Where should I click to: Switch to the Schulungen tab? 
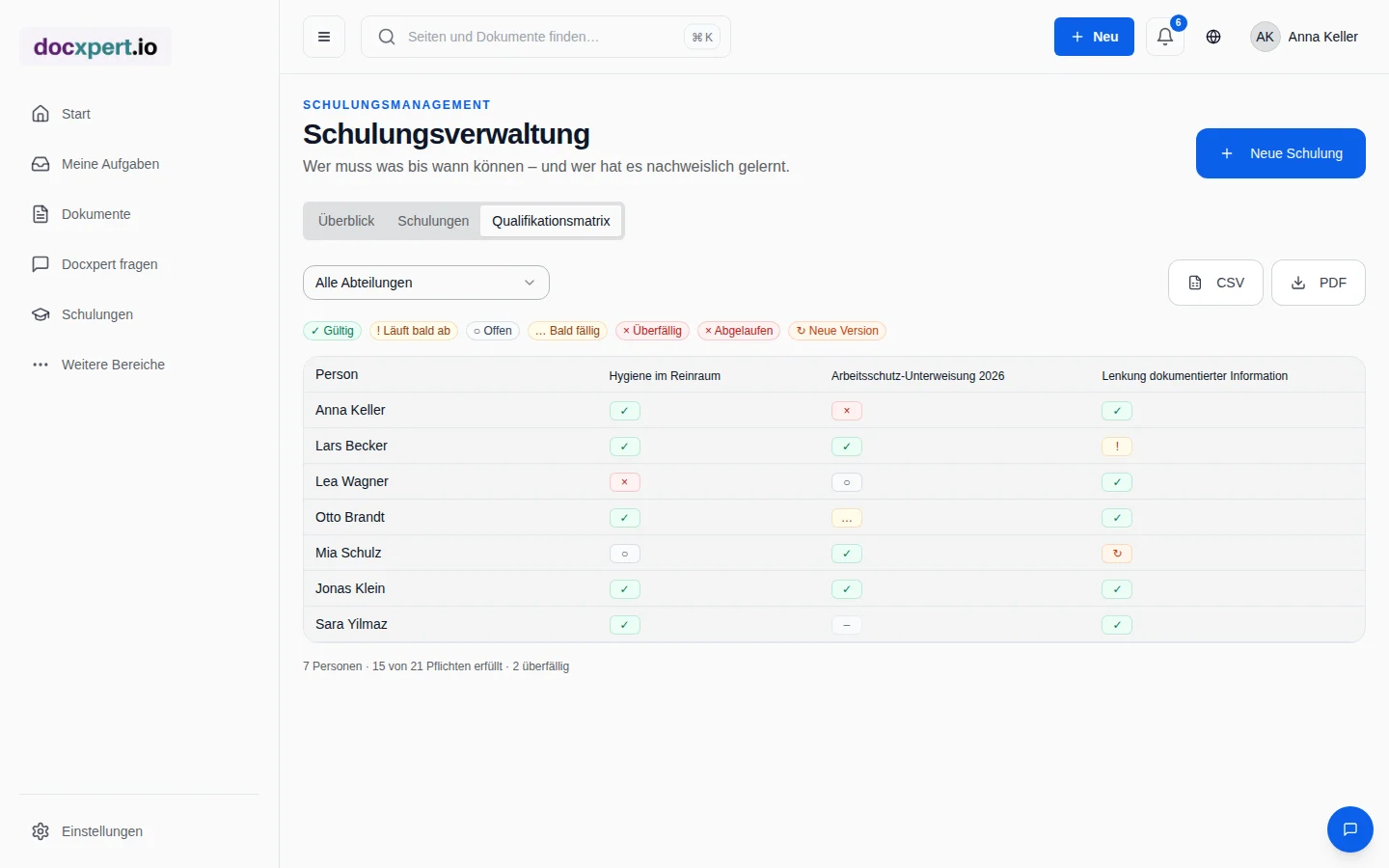tap(433, 221)
